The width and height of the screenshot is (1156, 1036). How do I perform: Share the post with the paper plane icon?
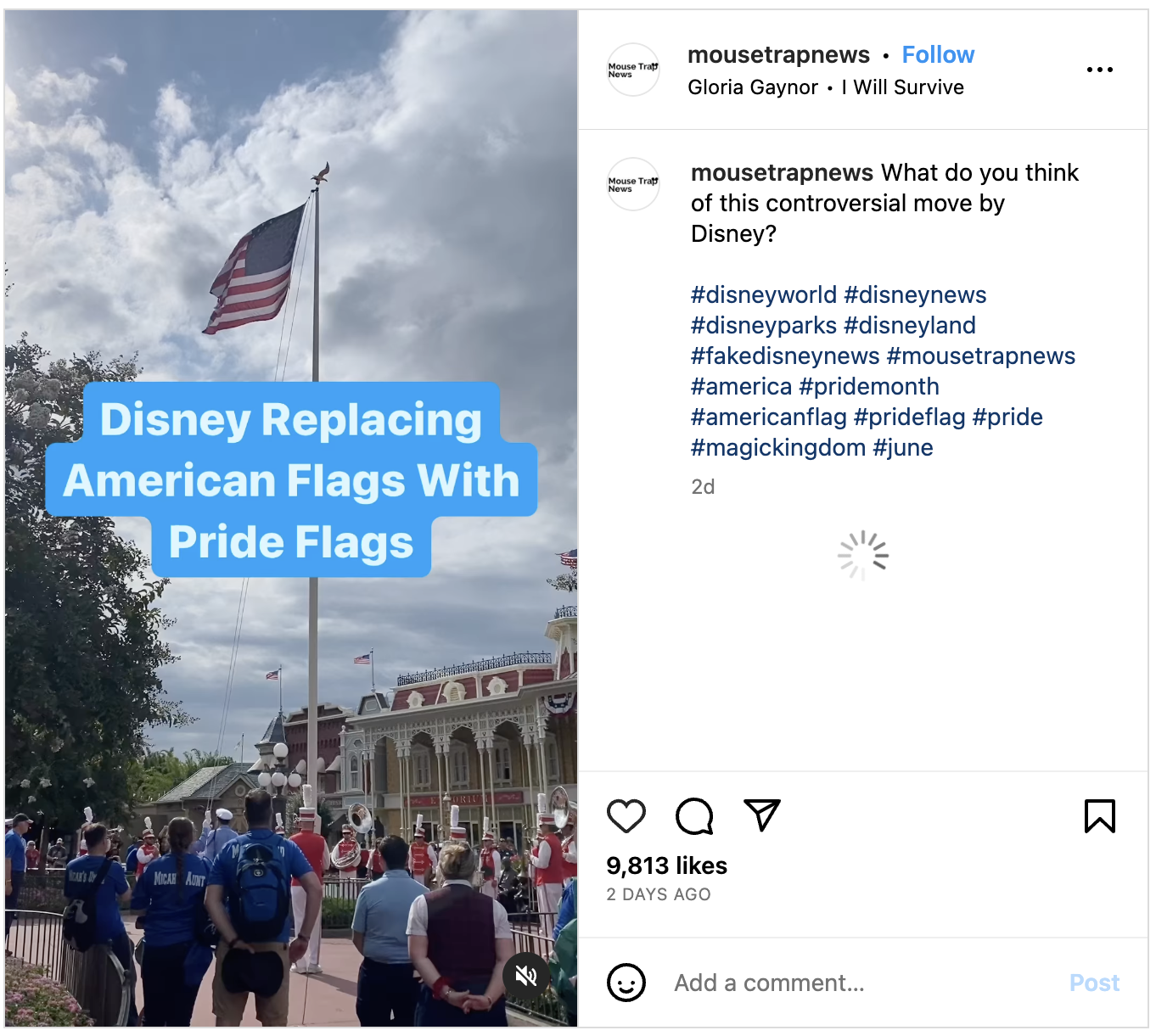click(762, 815)
